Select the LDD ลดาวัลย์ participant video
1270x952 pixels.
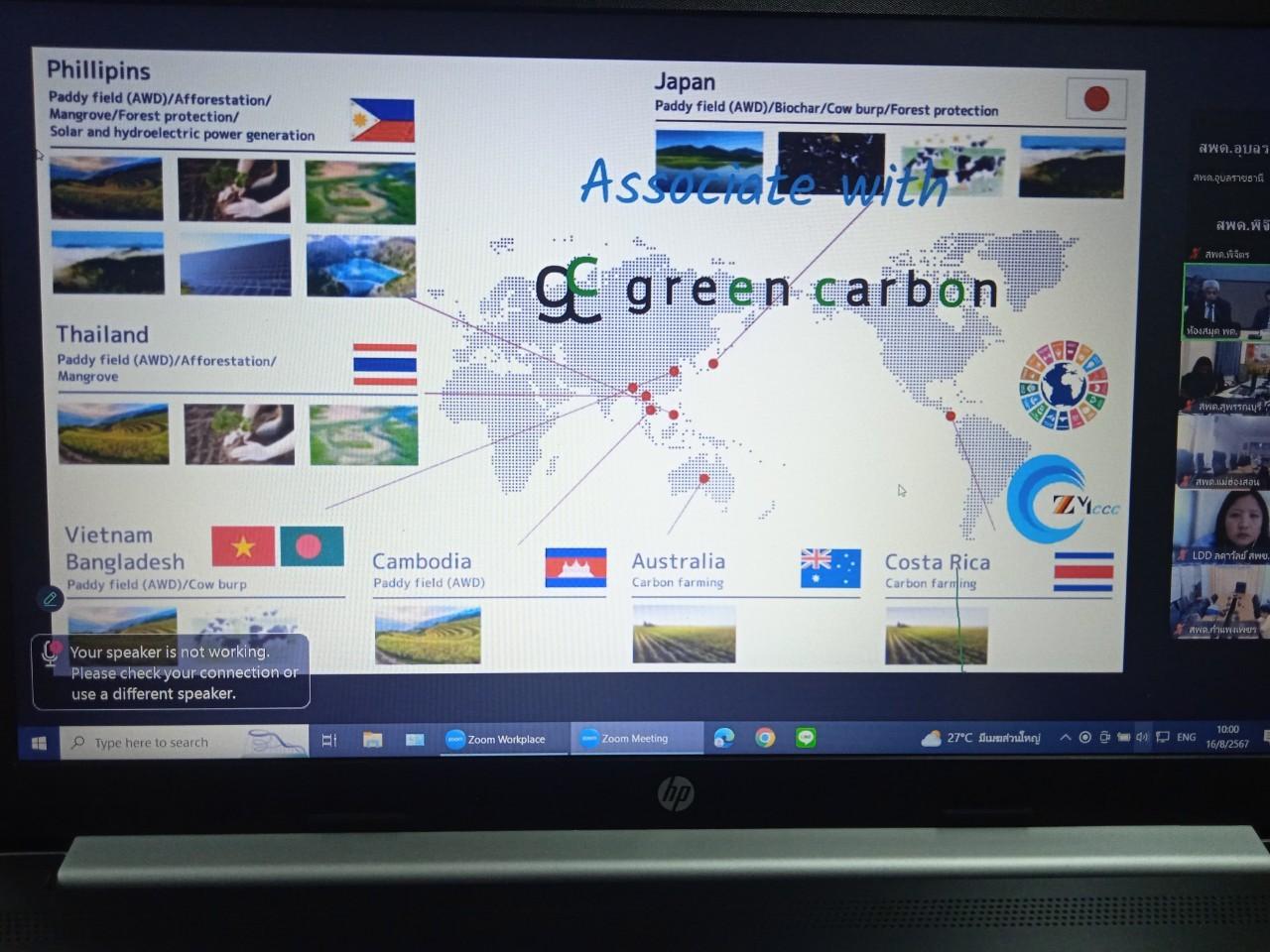tap(1223, 527)
